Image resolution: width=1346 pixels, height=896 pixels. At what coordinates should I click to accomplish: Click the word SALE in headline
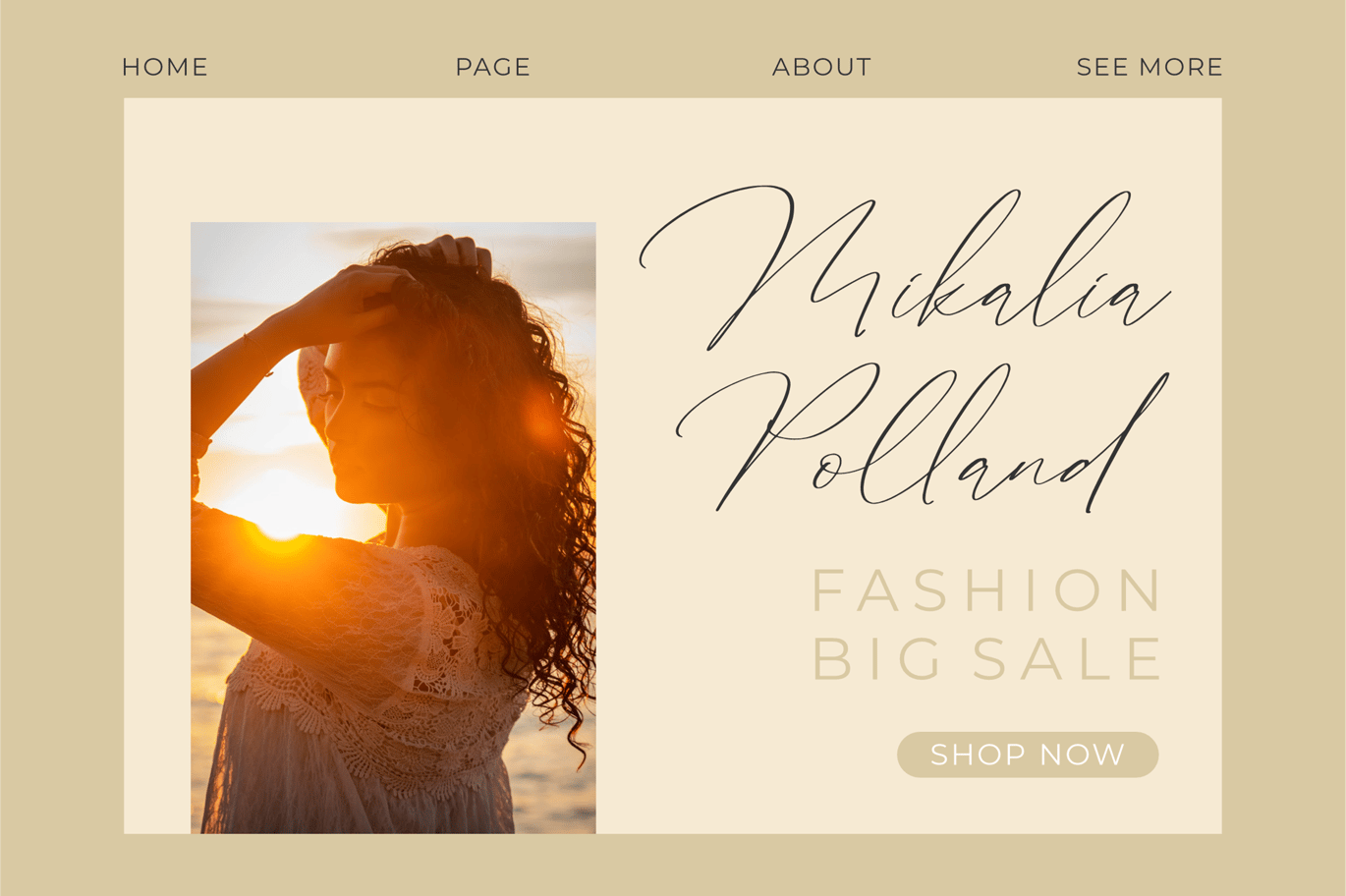pyautogui.click(x=1068, y=658)
